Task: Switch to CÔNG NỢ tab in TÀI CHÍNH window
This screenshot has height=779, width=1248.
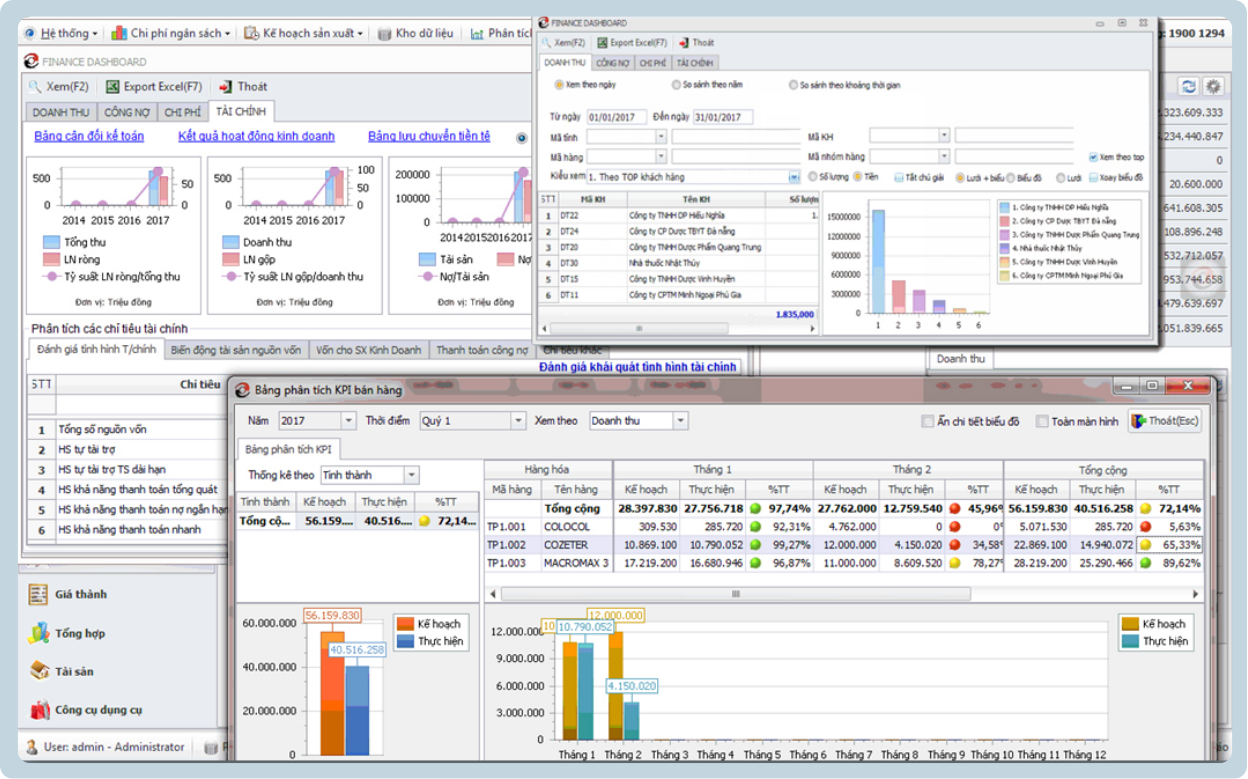Action: point(126,112)
